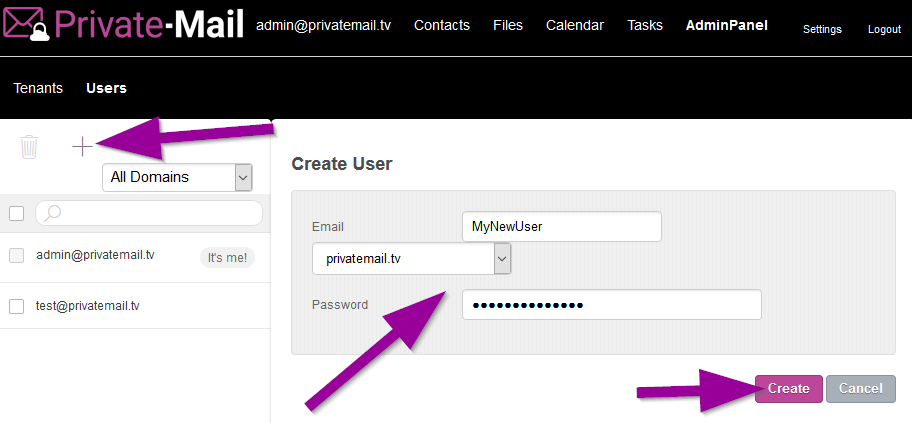
Task: Toggle the select-all users checkbox
Action: [x=16, y=213]
